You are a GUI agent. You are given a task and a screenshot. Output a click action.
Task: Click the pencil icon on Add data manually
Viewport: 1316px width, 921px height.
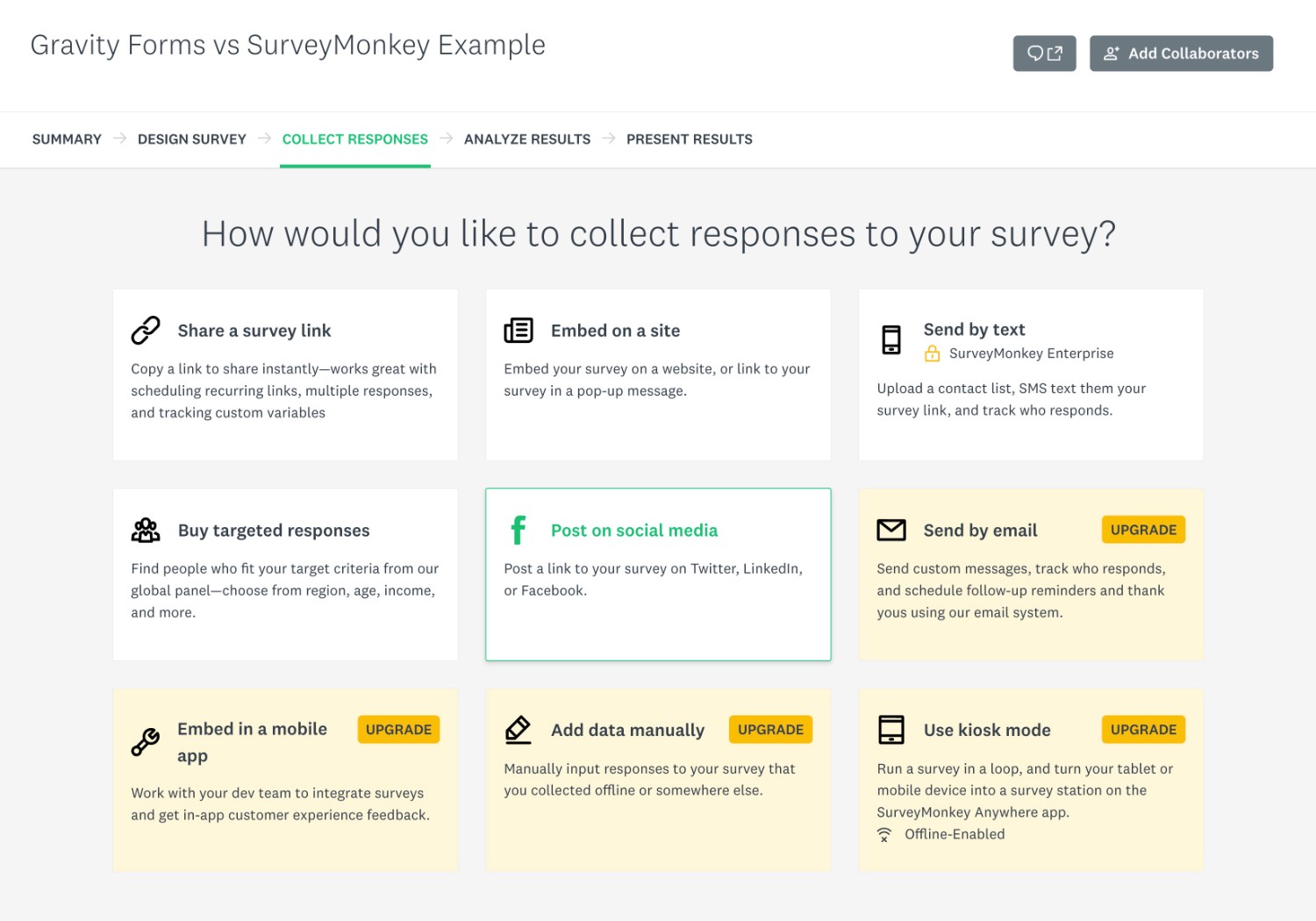(x=519, y=730)
